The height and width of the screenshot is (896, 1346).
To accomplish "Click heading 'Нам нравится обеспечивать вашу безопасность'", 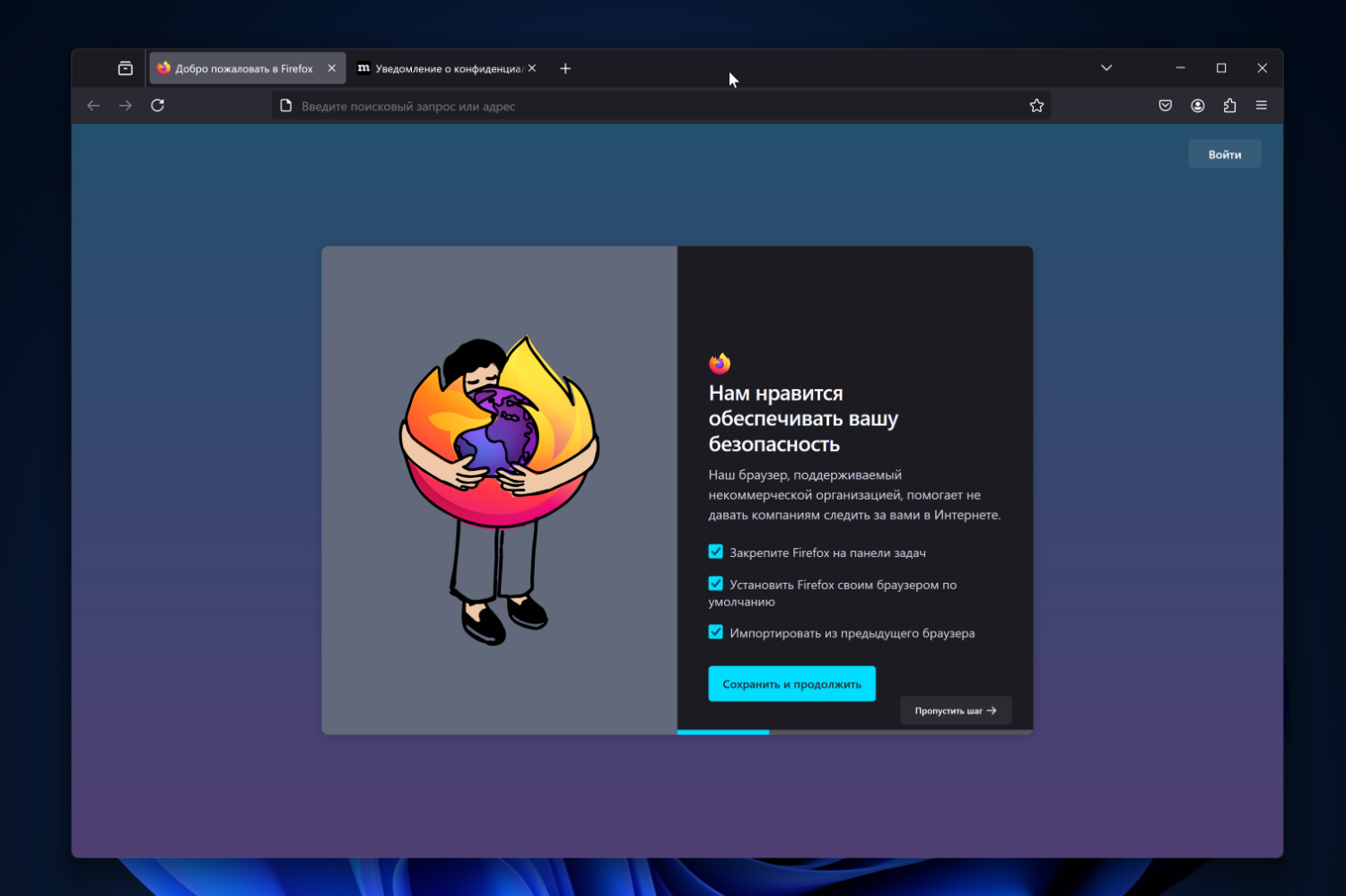I will (x=803, y=419).
